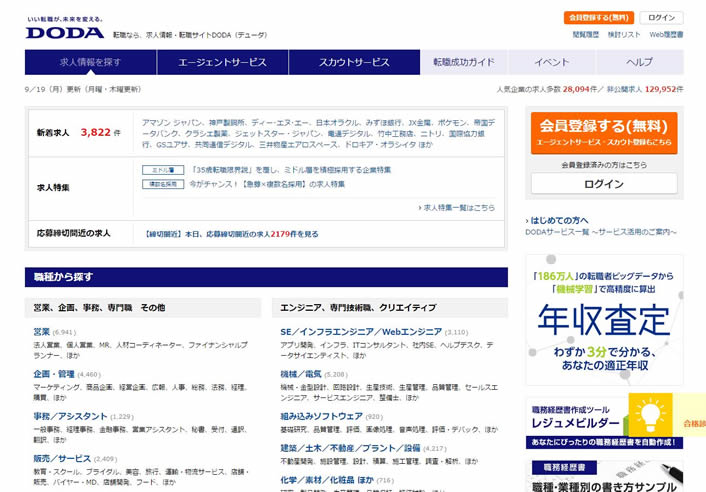Open 化学/素材/化粧品 ほか category
The height and width of the screenshot is (492, 706).
point(327,480)
